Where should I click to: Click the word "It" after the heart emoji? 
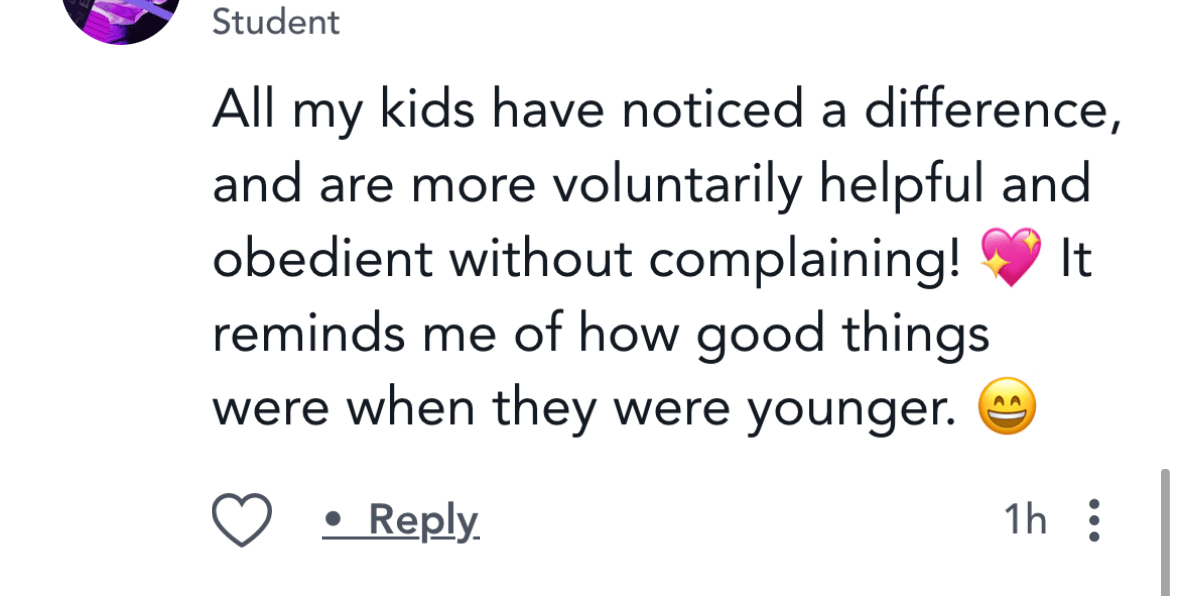(1076, 260)
